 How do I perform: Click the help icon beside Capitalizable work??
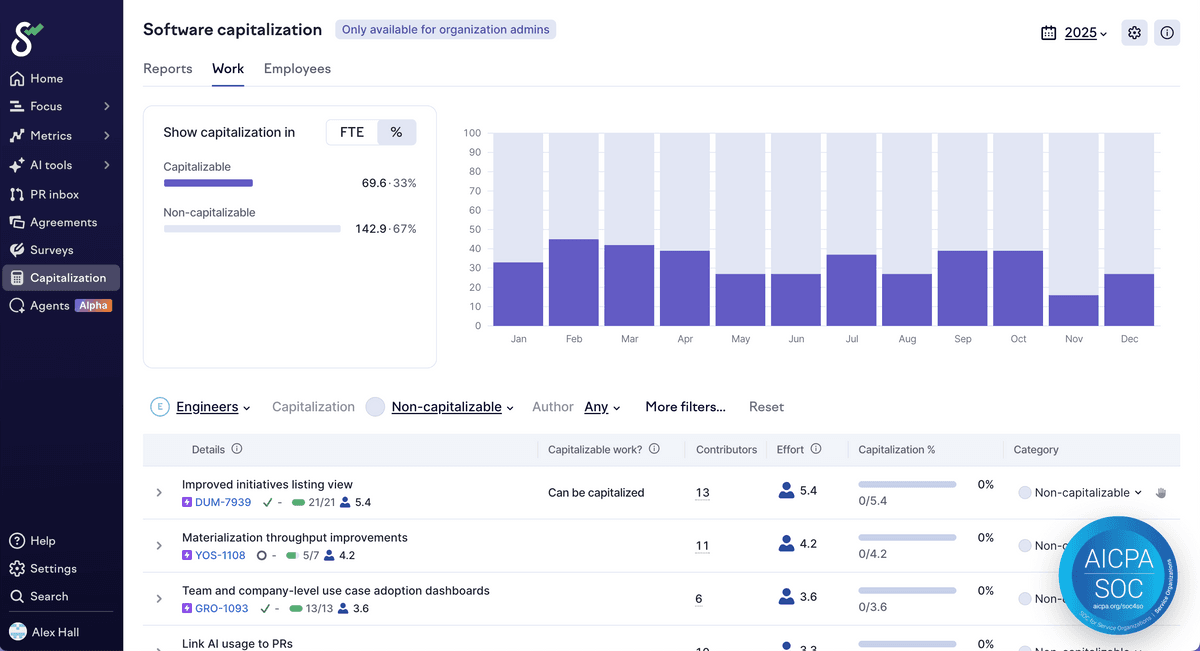[654, 450]
